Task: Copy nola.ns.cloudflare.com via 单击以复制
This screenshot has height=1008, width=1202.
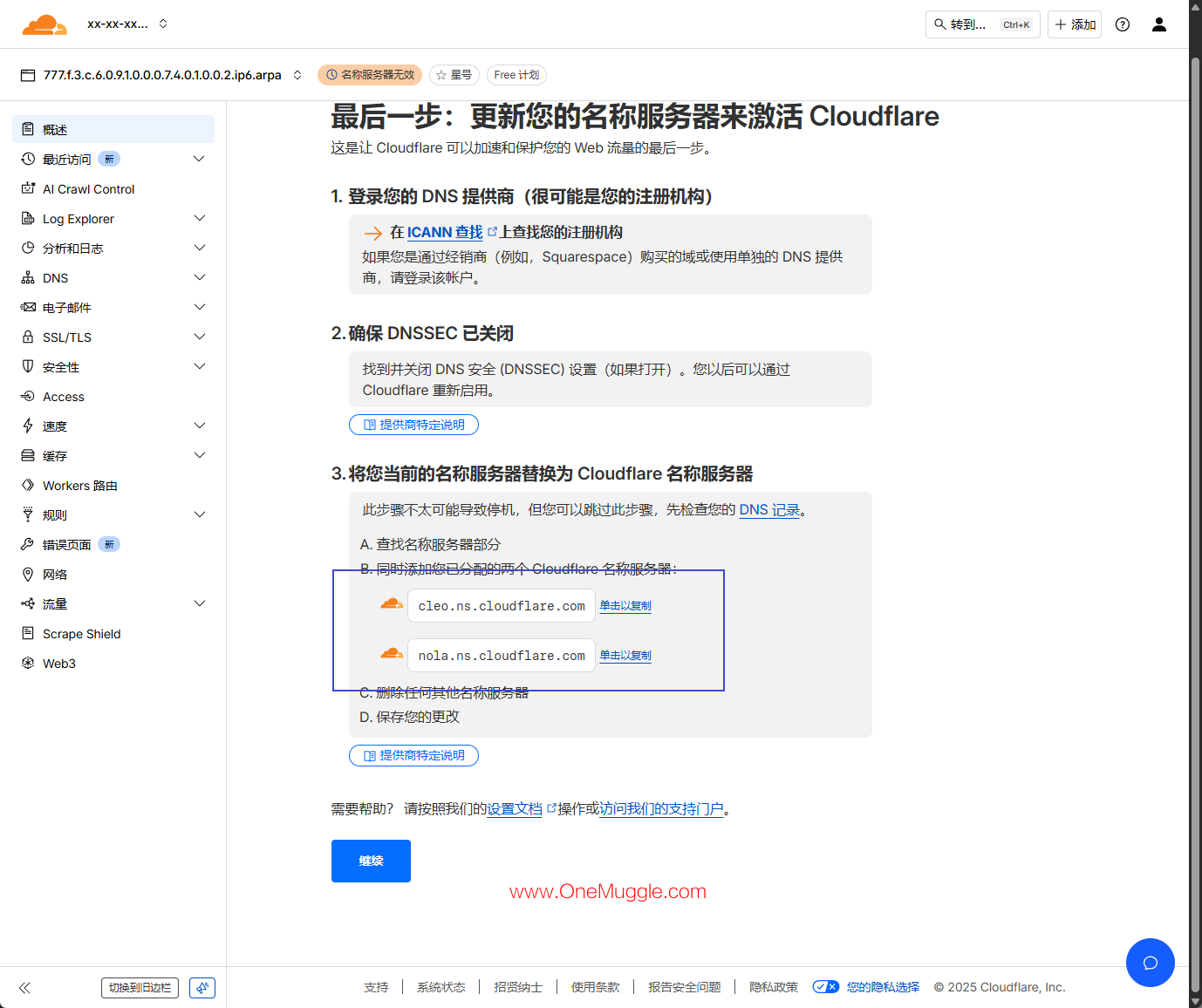Action: (625, 655)
